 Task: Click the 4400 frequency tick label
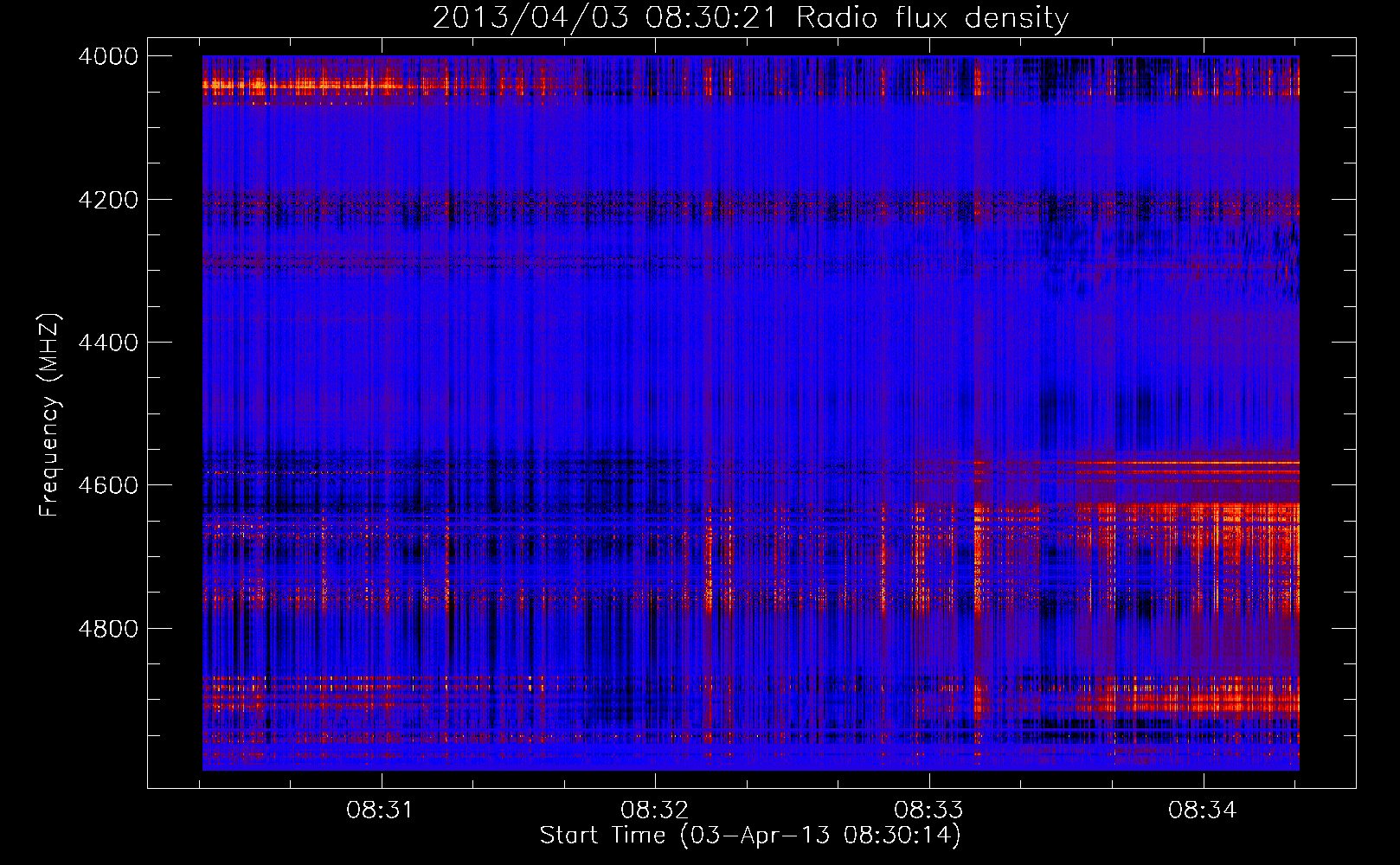(108, 343)
